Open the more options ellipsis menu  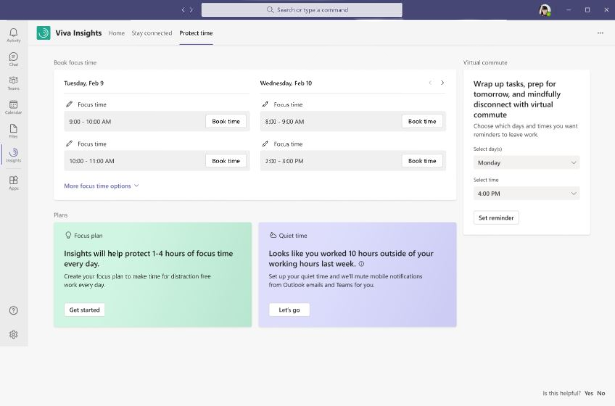click(x=600, y=33)
